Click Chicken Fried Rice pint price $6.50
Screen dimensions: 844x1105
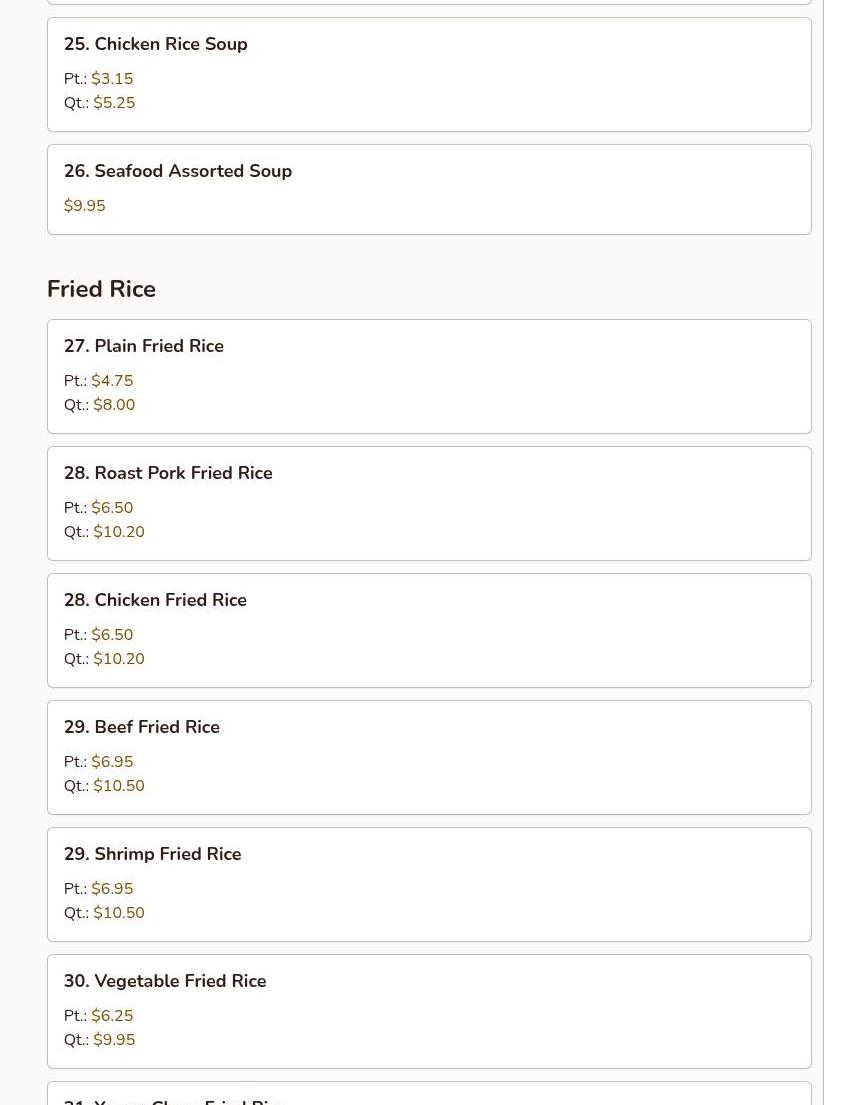[x=112, y=635]
